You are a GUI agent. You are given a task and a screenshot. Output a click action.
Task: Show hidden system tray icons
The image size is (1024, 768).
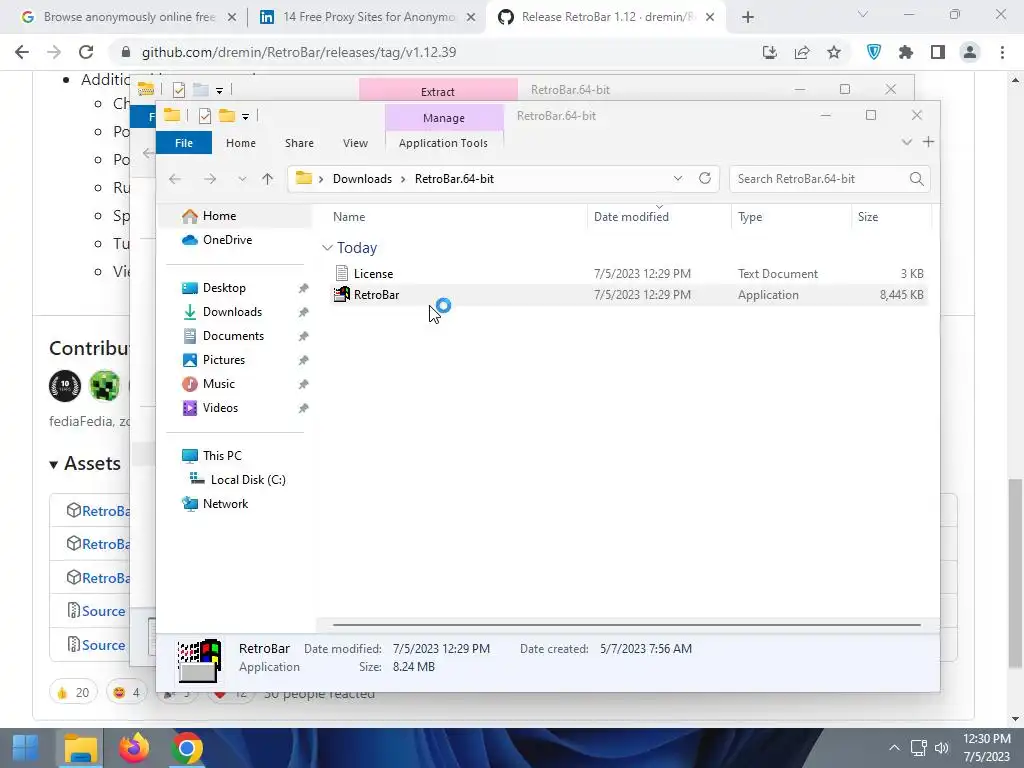(x=894, y=748)
